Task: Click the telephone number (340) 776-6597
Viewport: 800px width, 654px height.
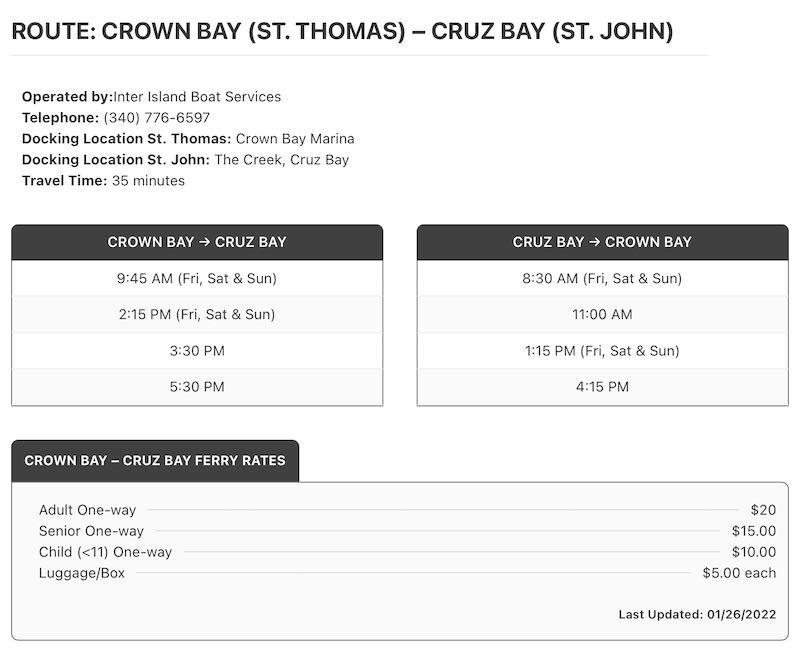Action: click(x=157, y=118)
